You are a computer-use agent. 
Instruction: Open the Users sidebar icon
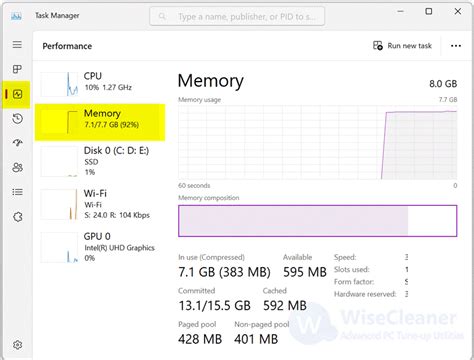[17, 167]
